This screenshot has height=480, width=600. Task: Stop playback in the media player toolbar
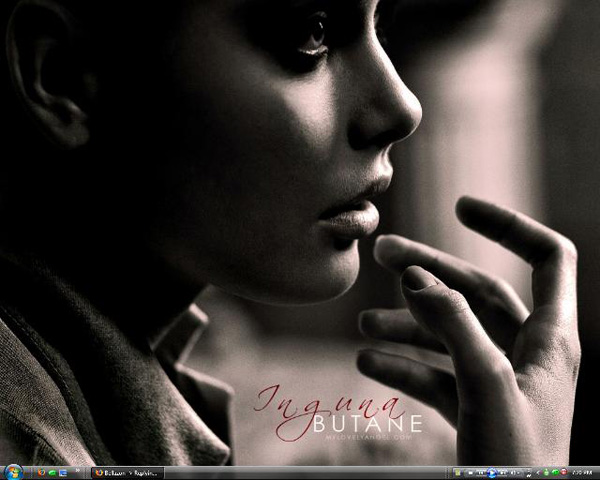pyautogui.click(x=470, y=472)
